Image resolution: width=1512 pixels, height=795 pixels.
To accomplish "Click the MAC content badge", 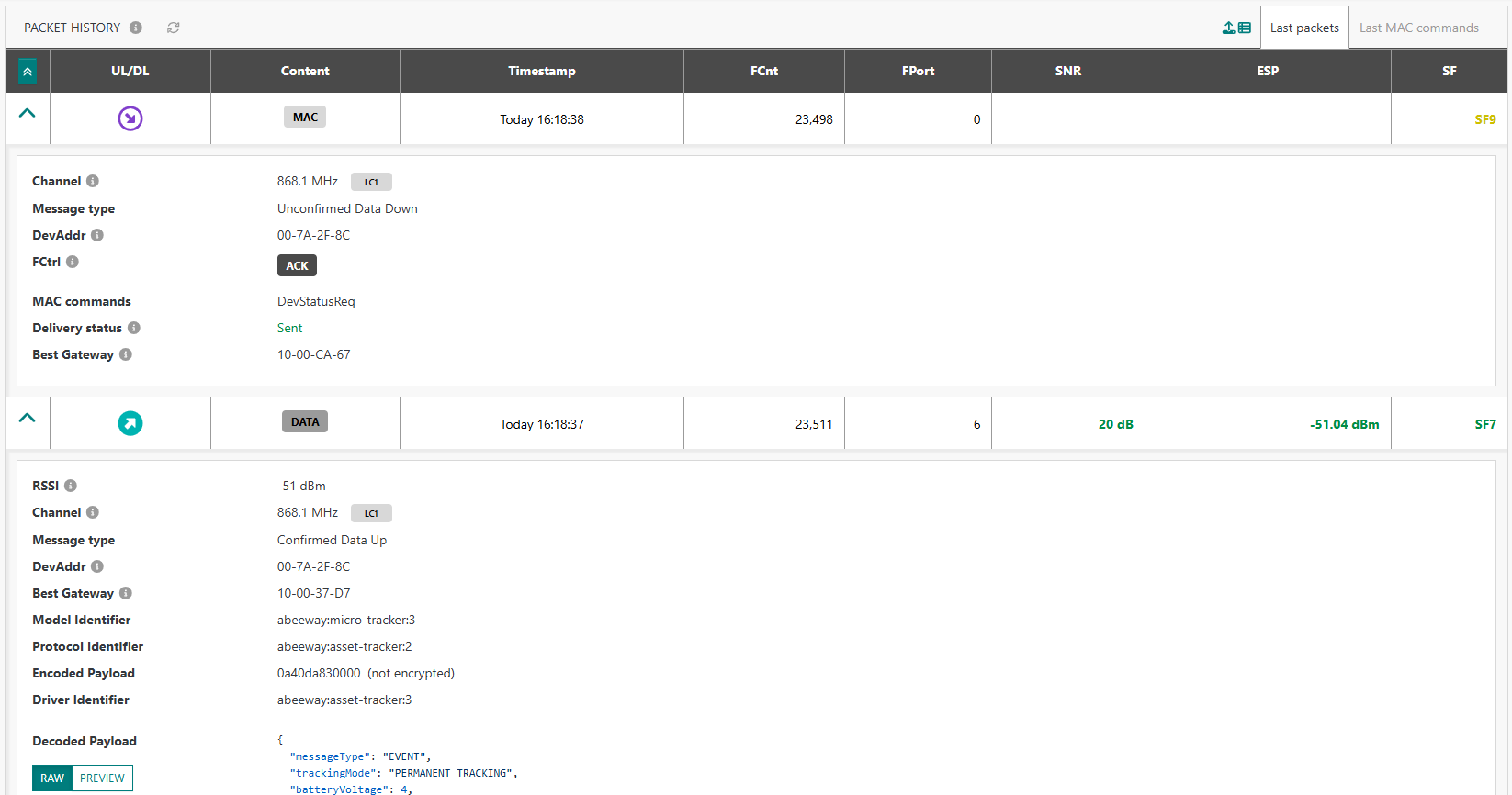I will pyautogui.click(x=305, y=117).
